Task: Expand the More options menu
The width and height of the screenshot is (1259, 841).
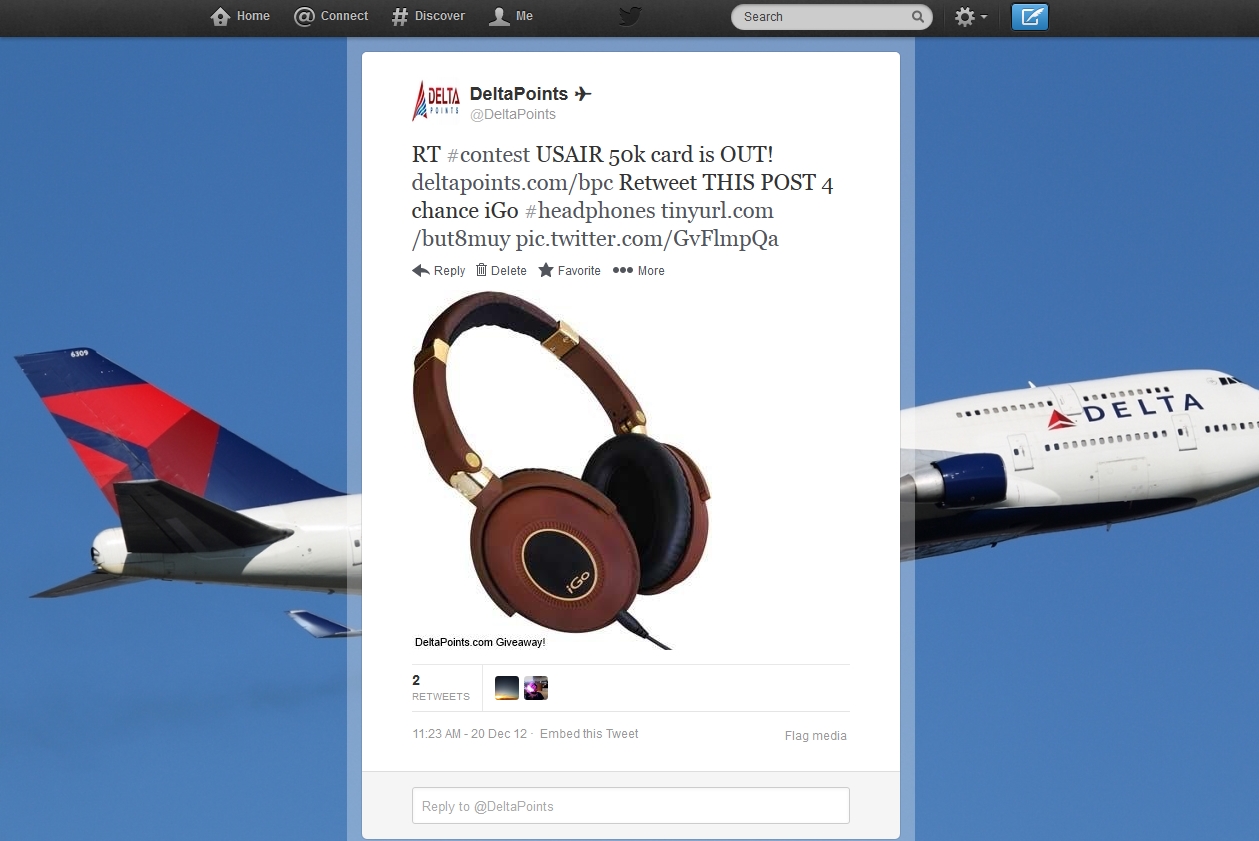Action: coord(638,271)
